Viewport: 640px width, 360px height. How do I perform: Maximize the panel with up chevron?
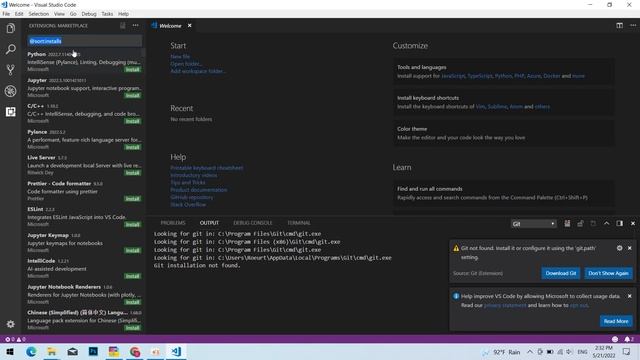(x=607, y=223)
